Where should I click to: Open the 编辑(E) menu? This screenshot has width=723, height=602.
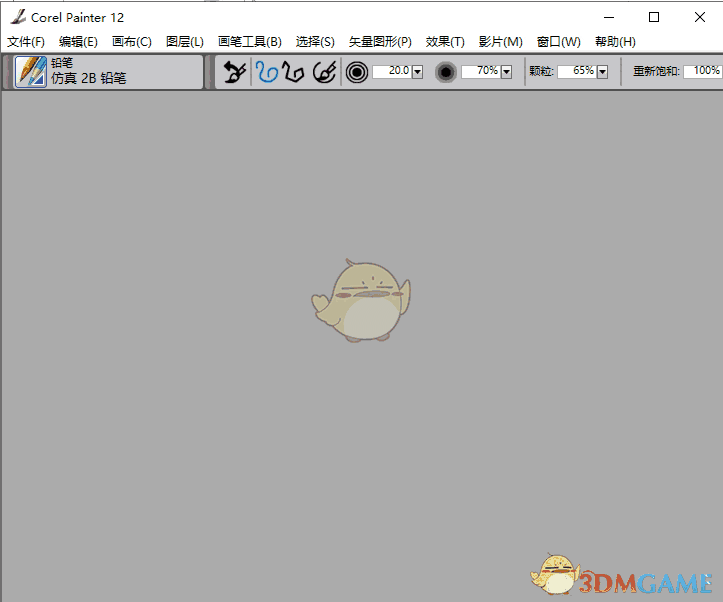click(x=78, y=42)
